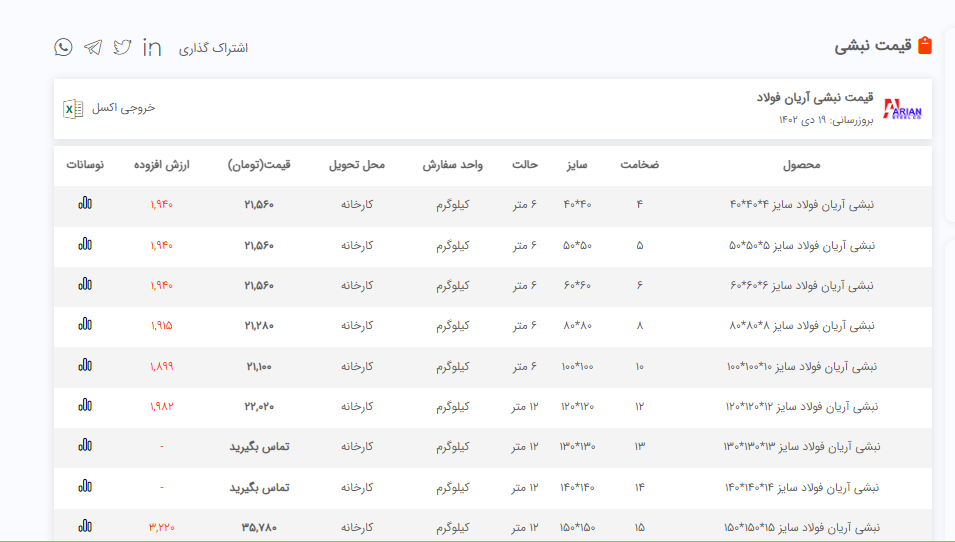This screenshot has height=542, width=955.
Task: Show fluctuation chart for size 60*60*6 row
Action: (x=85, y=285)
